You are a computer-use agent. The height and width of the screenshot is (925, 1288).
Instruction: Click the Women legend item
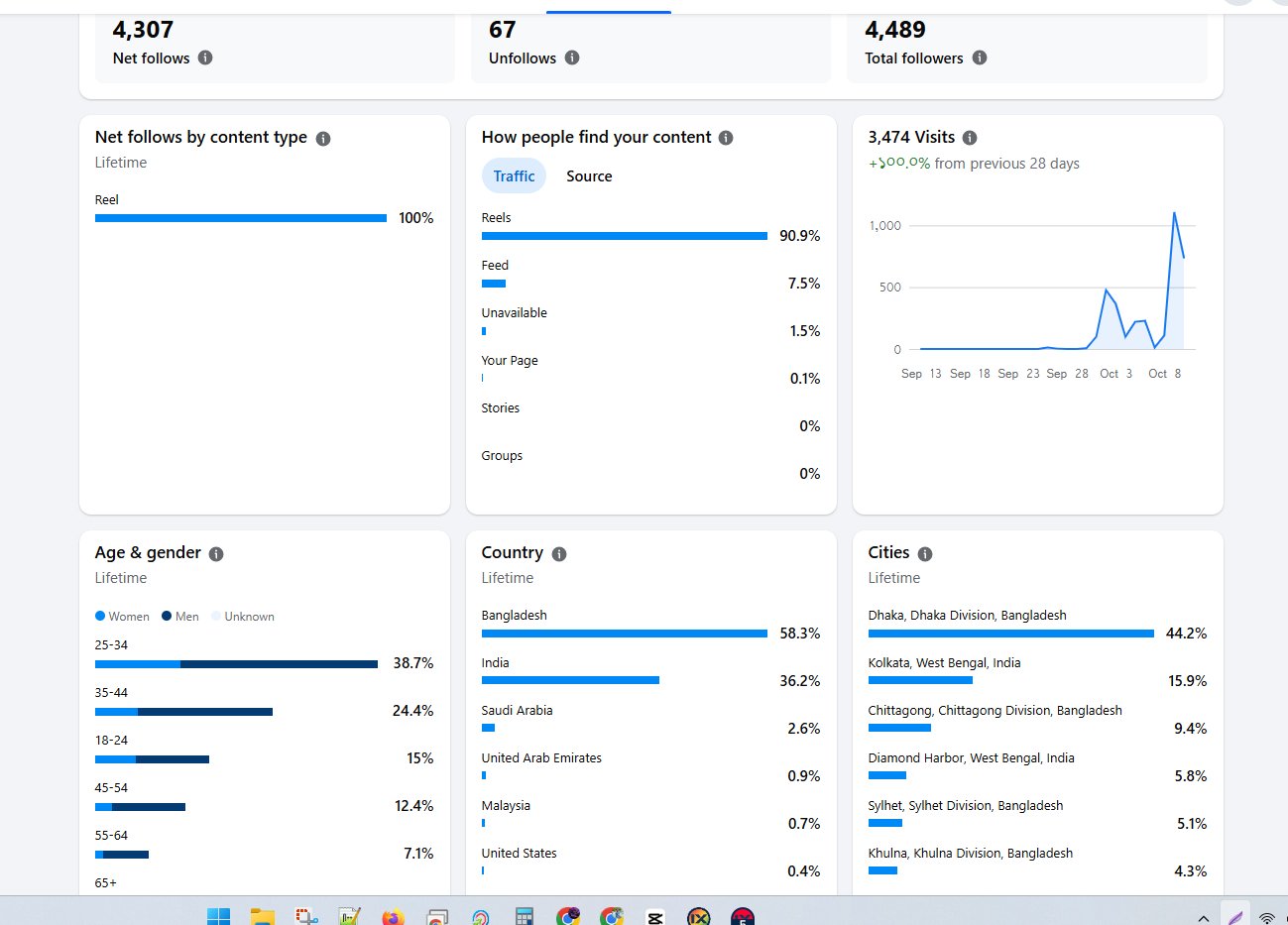tap(122, 617)
